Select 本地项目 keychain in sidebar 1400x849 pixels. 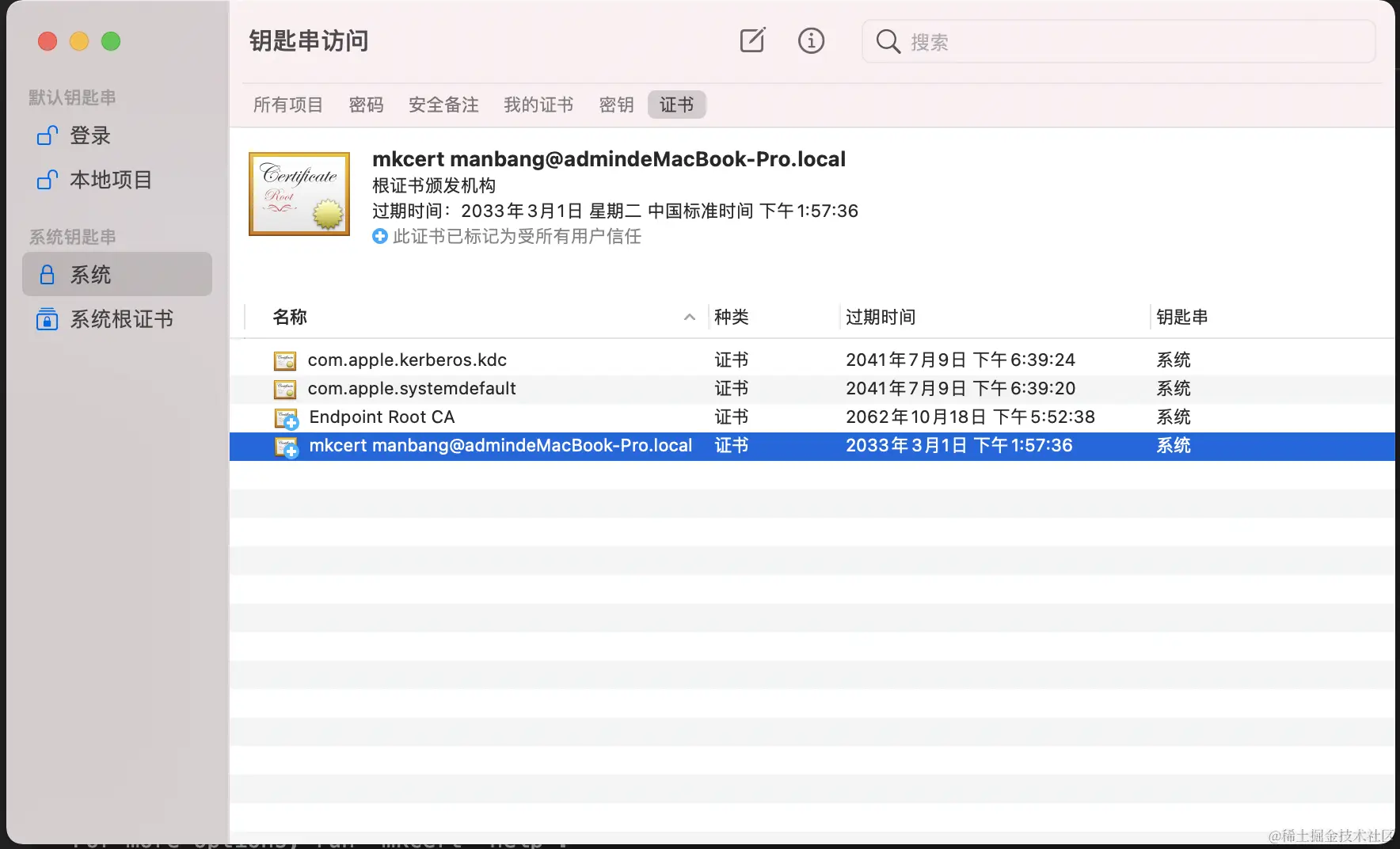[x=117, y=180]
